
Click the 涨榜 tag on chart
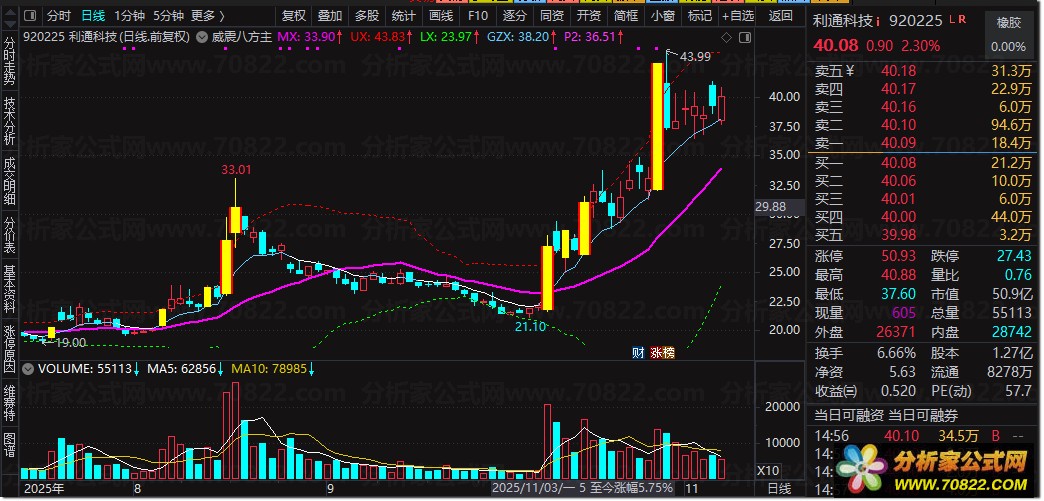coord(662,352)
